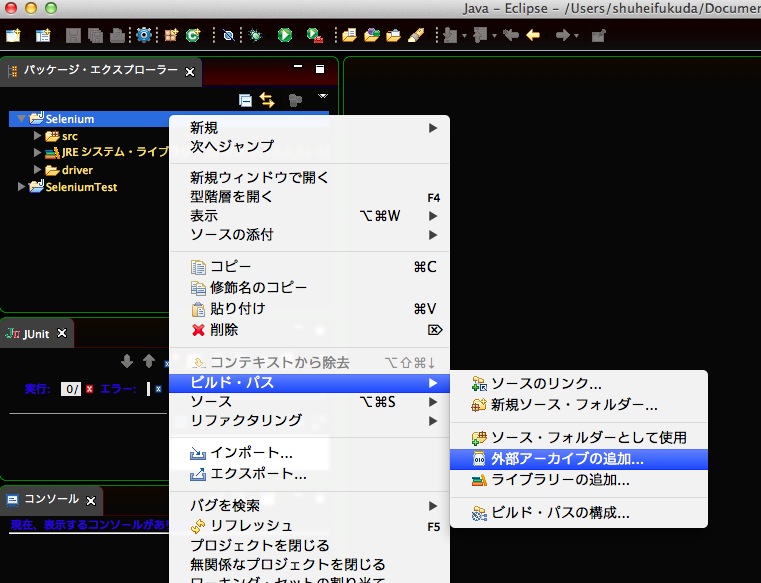761x583 pixels.
Task: Open the 新規 submenu
Action: (x=309, y=128)
